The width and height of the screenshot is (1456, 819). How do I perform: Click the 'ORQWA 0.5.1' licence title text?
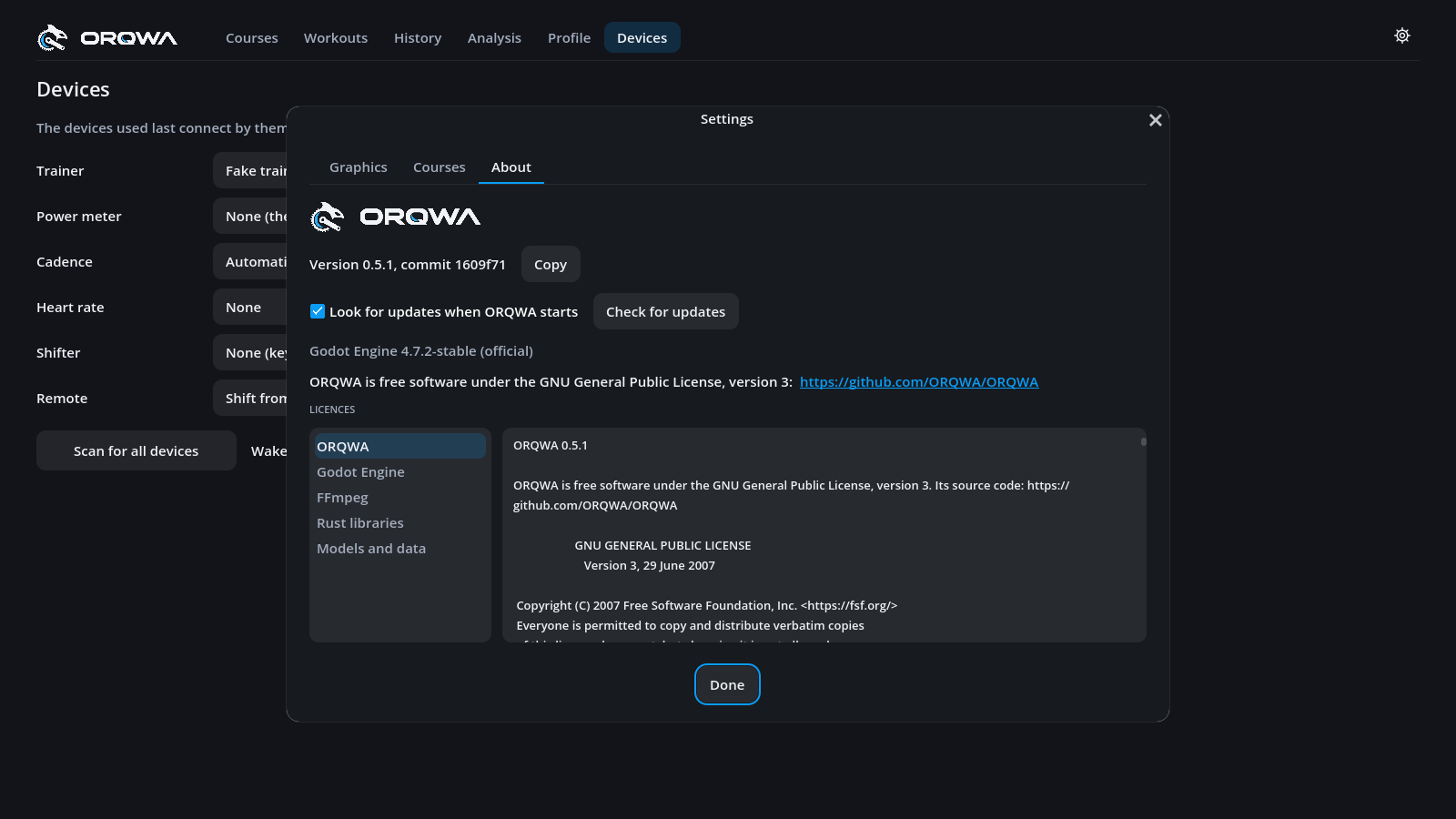click(x=551, y=446)
